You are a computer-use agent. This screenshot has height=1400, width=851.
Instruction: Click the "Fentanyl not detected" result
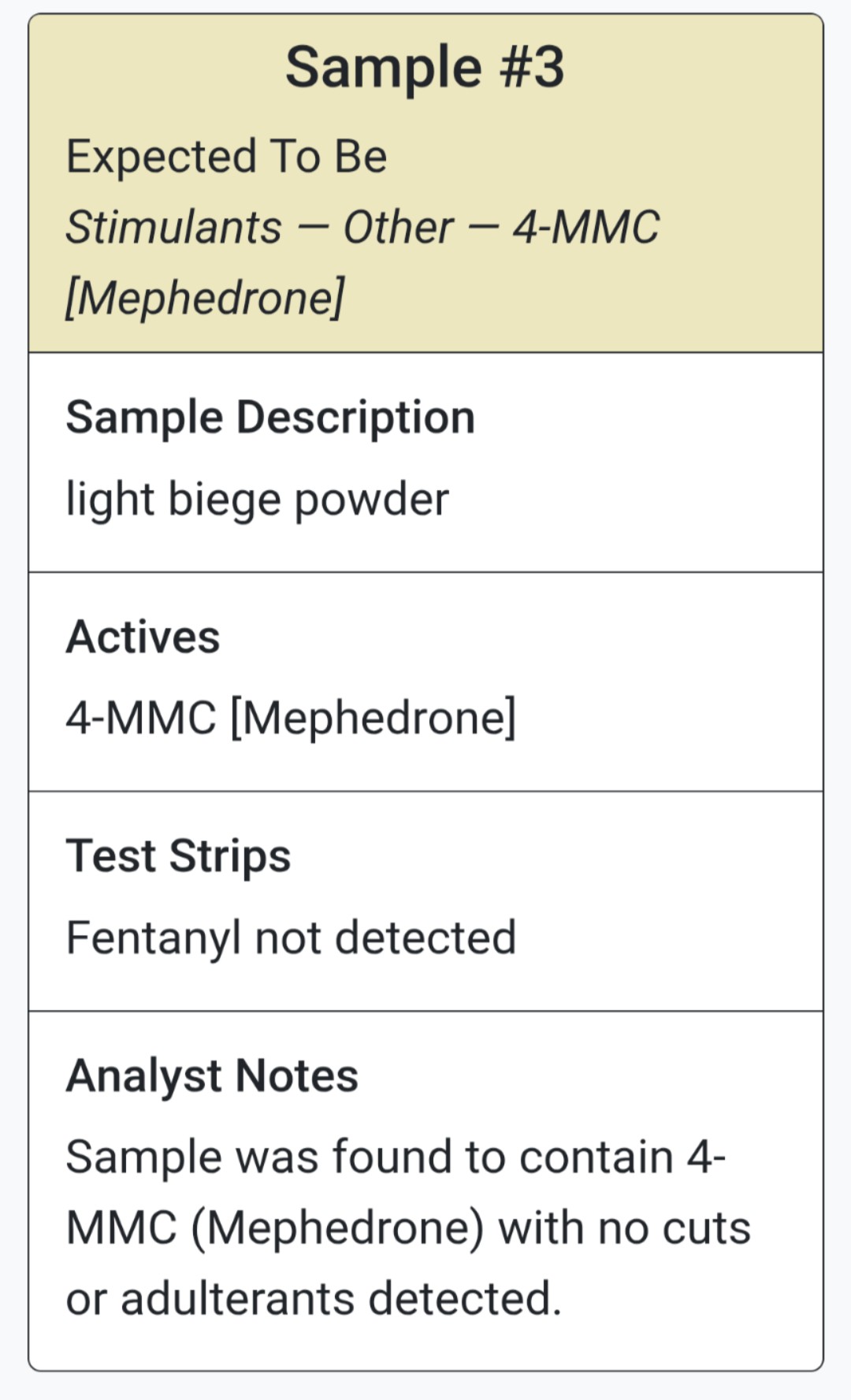[291, 938]
